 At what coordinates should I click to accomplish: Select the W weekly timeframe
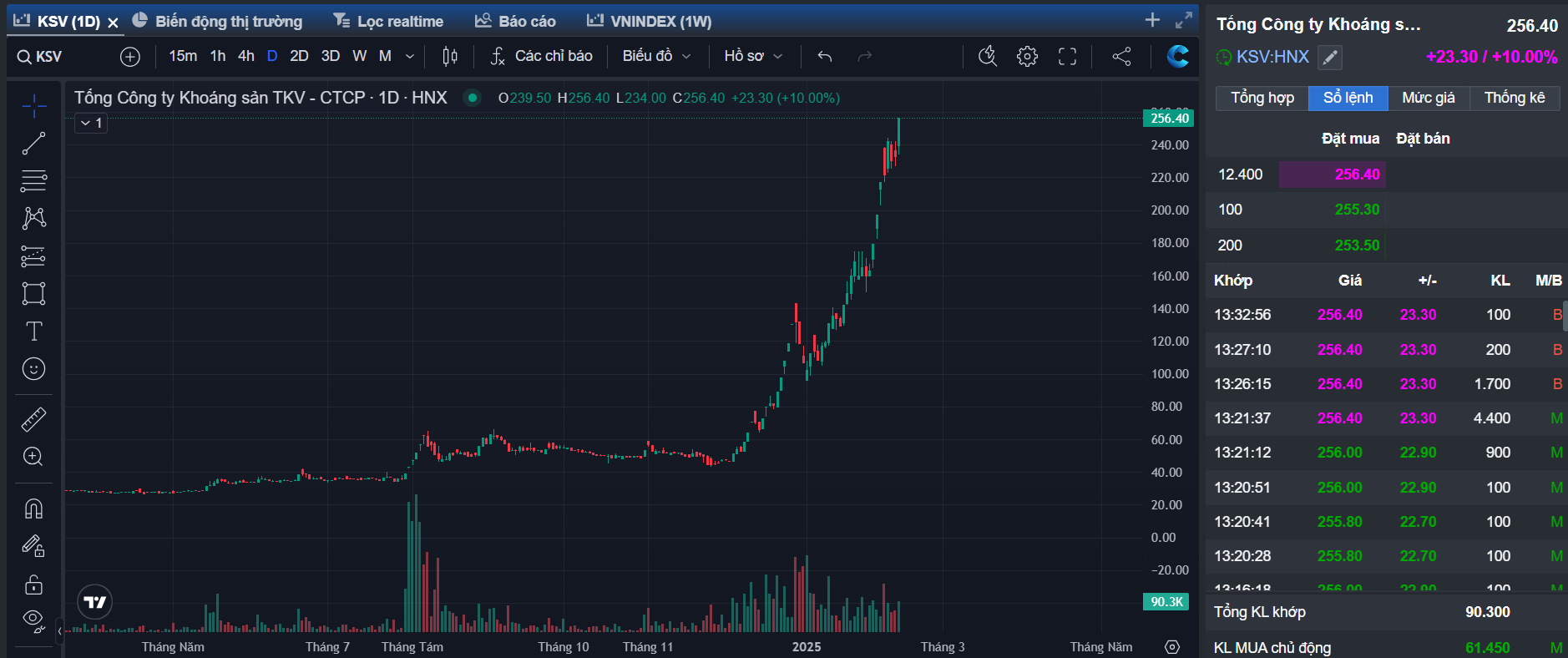point(360,56)
